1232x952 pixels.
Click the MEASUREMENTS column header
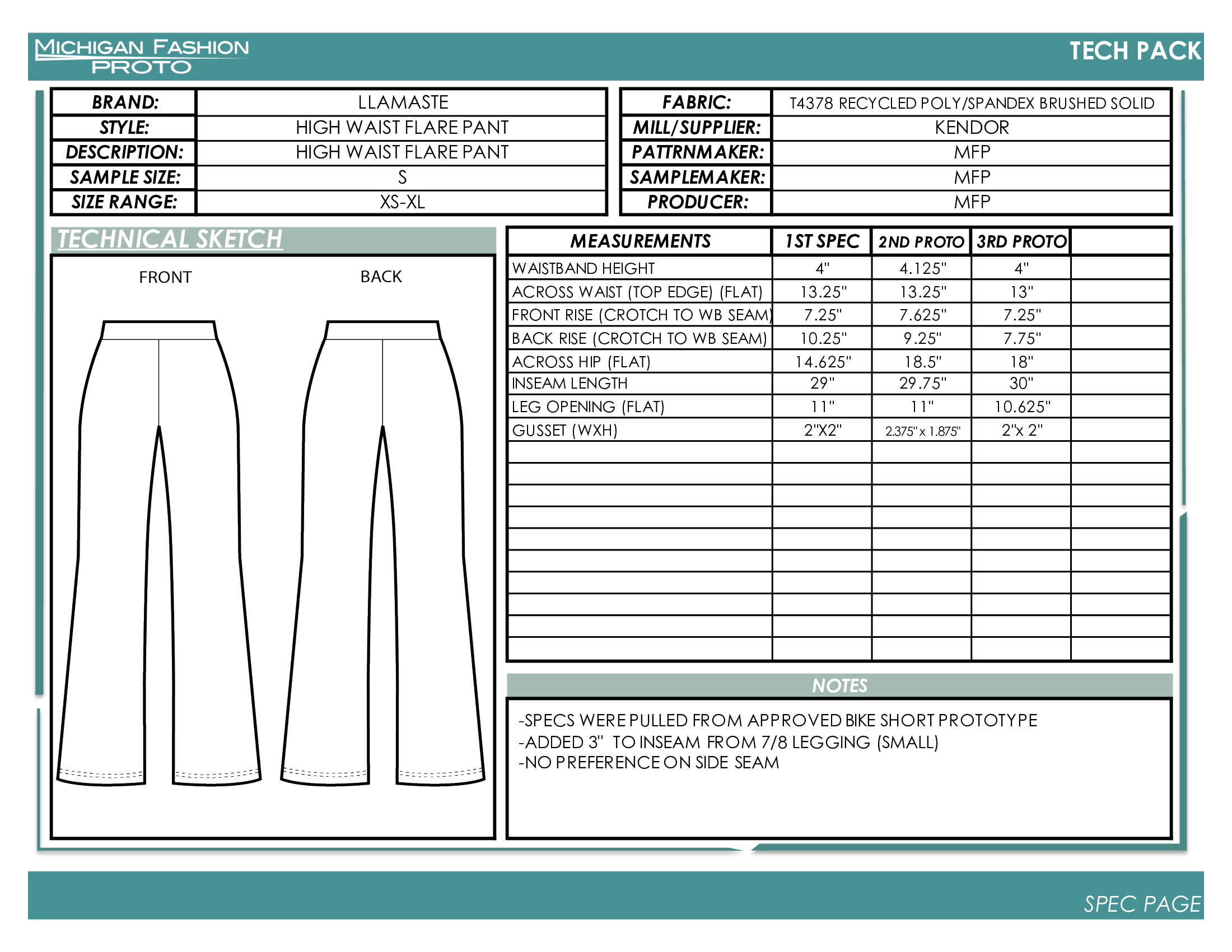coord(640,241)
